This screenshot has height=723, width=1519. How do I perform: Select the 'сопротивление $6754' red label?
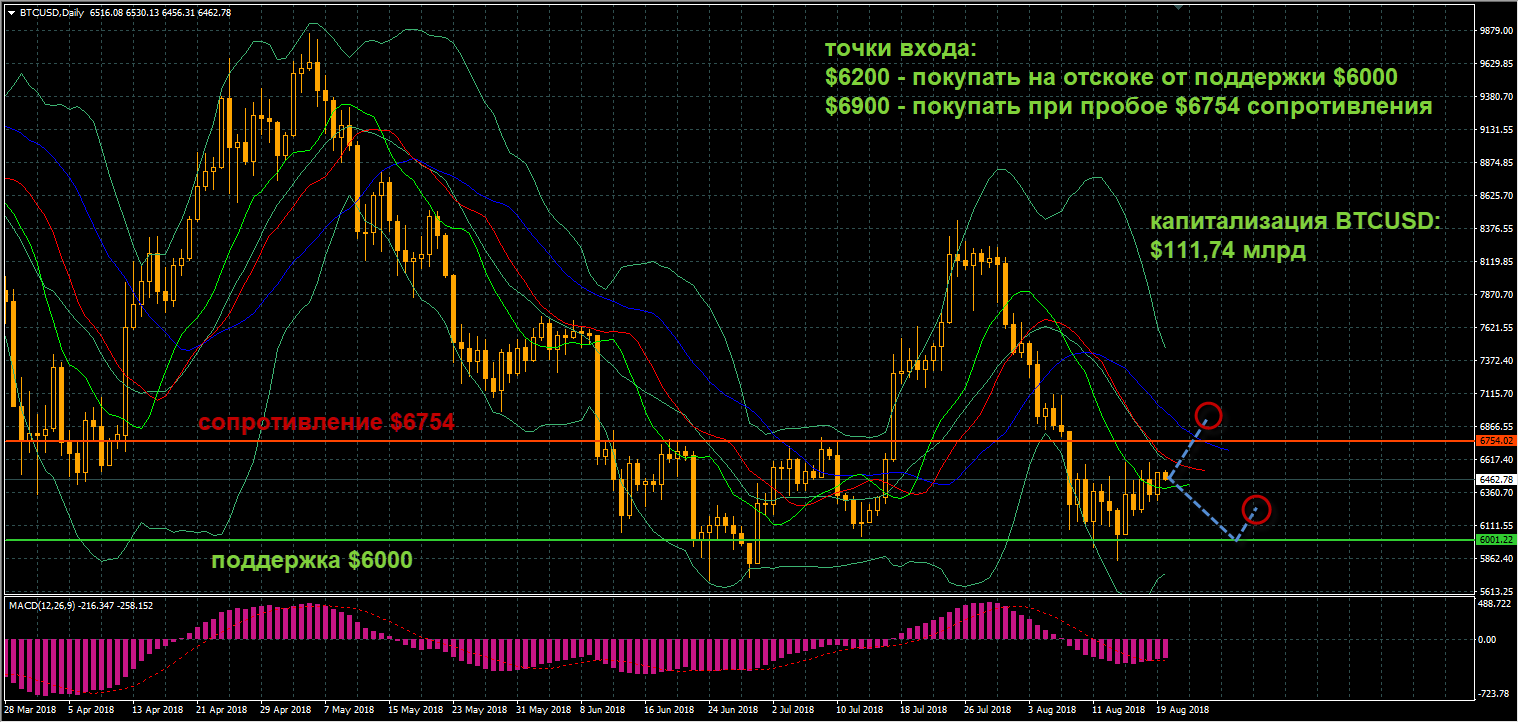point(326,423)
